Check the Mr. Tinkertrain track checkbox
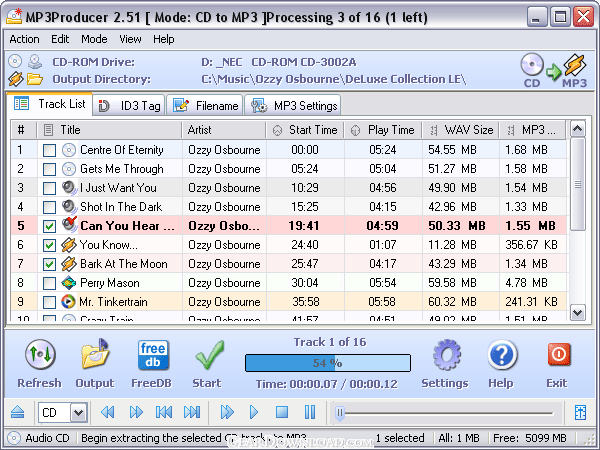This screenshot has height=450, width=600. pyautogui.click(x=49, y=302)
